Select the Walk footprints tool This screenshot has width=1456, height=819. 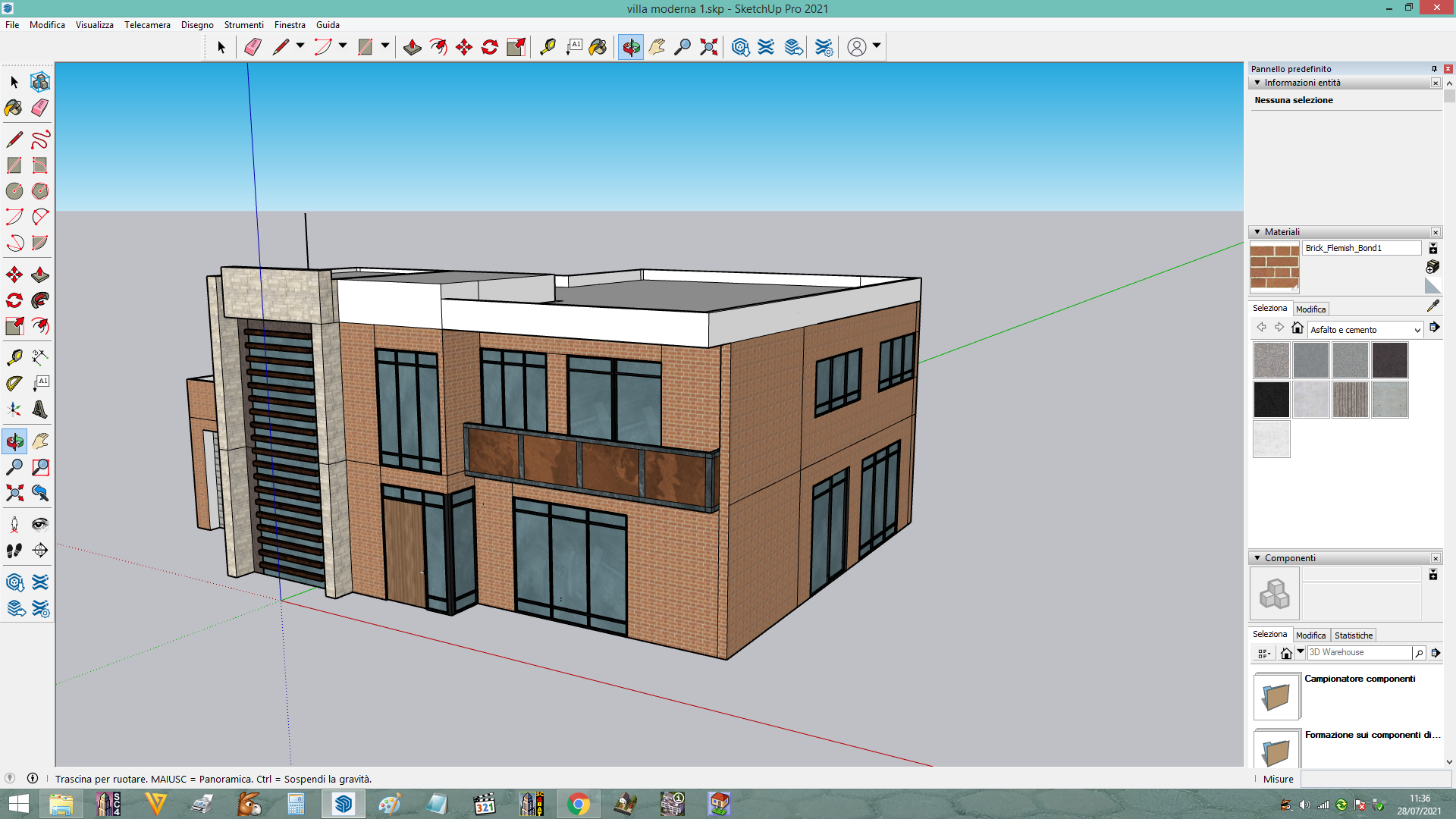point(14,551)
